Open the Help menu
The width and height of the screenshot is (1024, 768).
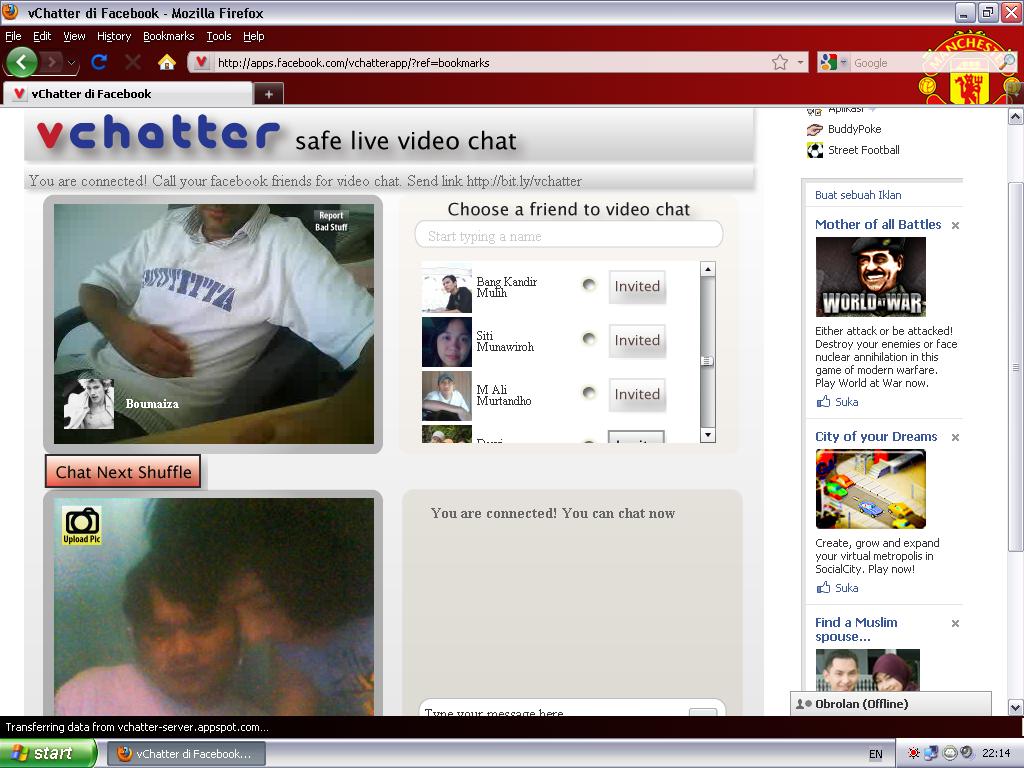(x=253, y=37)
